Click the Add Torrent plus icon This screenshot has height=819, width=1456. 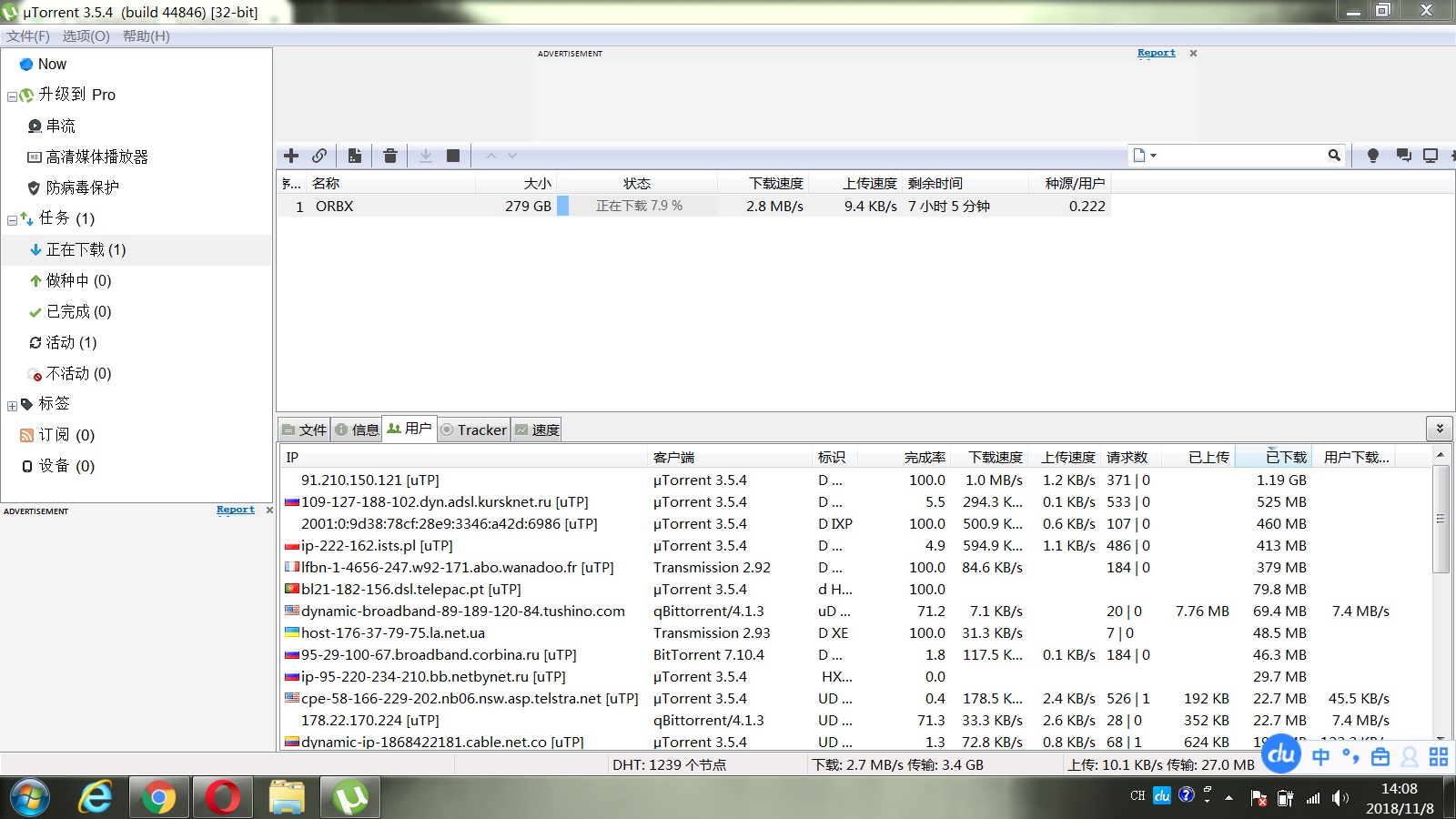[291, 156]
